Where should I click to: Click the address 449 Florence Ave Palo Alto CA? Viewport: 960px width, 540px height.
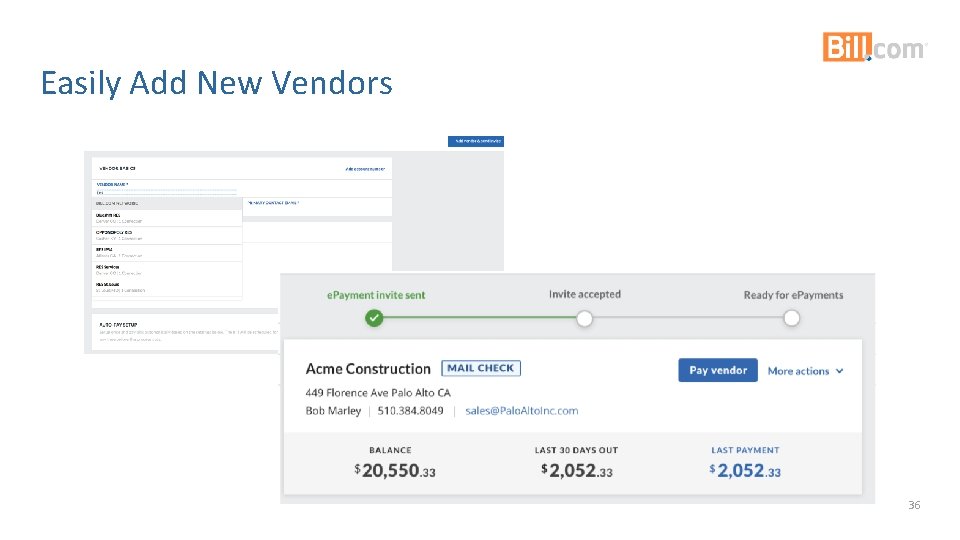click(x=378, y=392)
